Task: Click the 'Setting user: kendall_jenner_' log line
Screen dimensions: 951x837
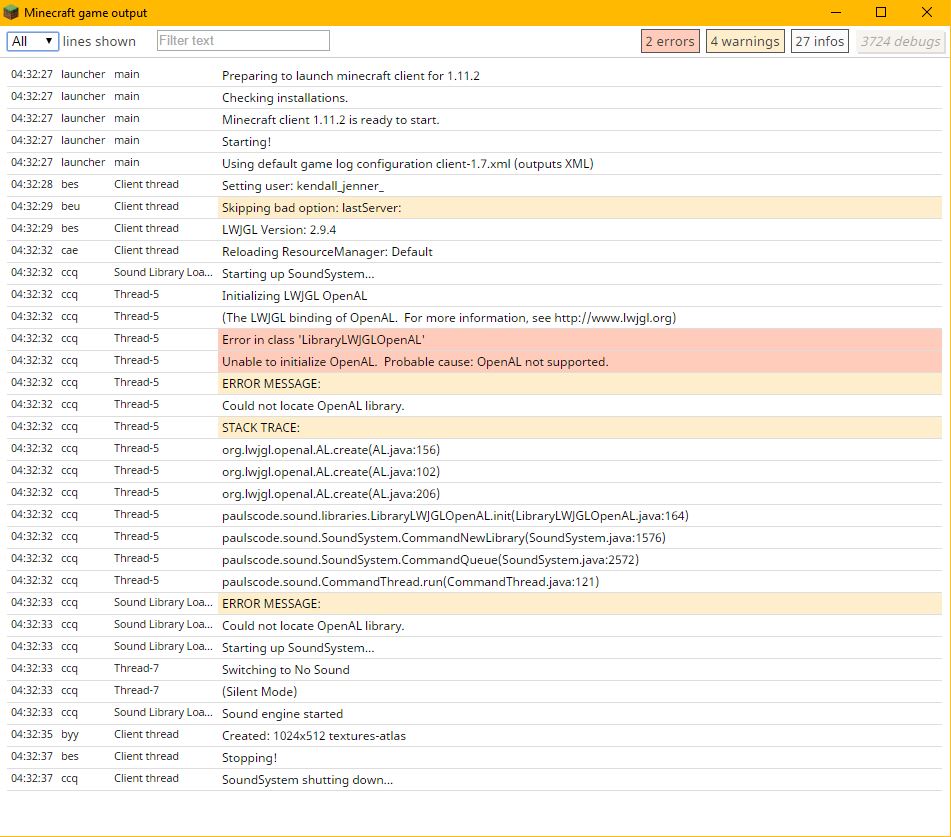Action: (x=302, y=186)
